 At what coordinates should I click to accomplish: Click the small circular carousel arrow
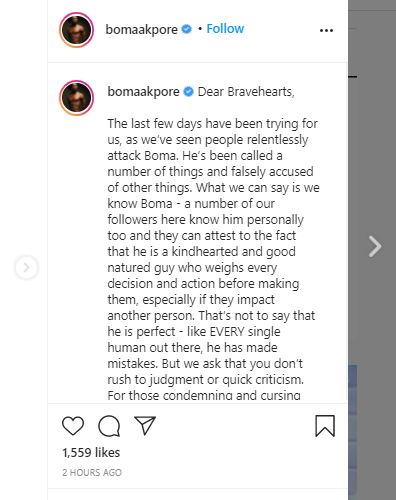pyautogui.click(x=26, y=267)
